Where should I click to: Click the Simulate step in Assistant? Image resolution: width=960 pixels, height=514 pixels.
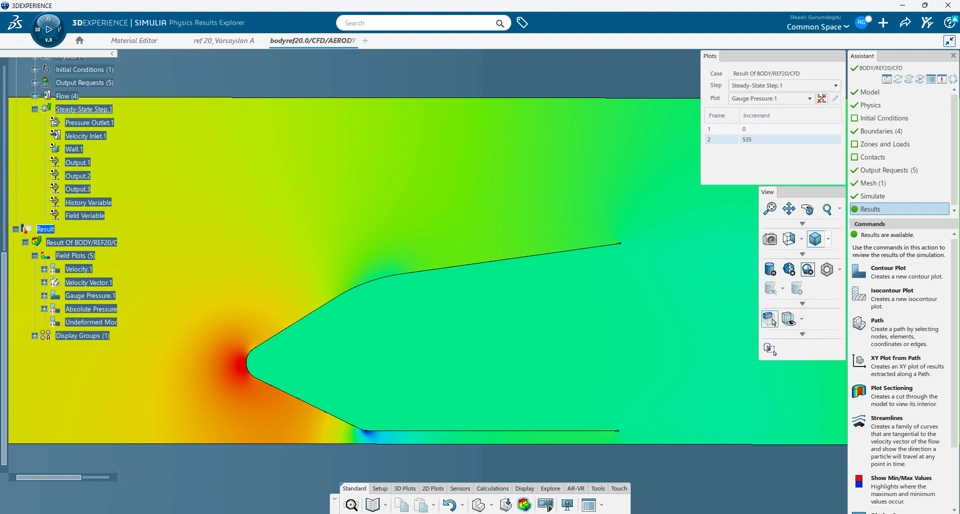872,196
